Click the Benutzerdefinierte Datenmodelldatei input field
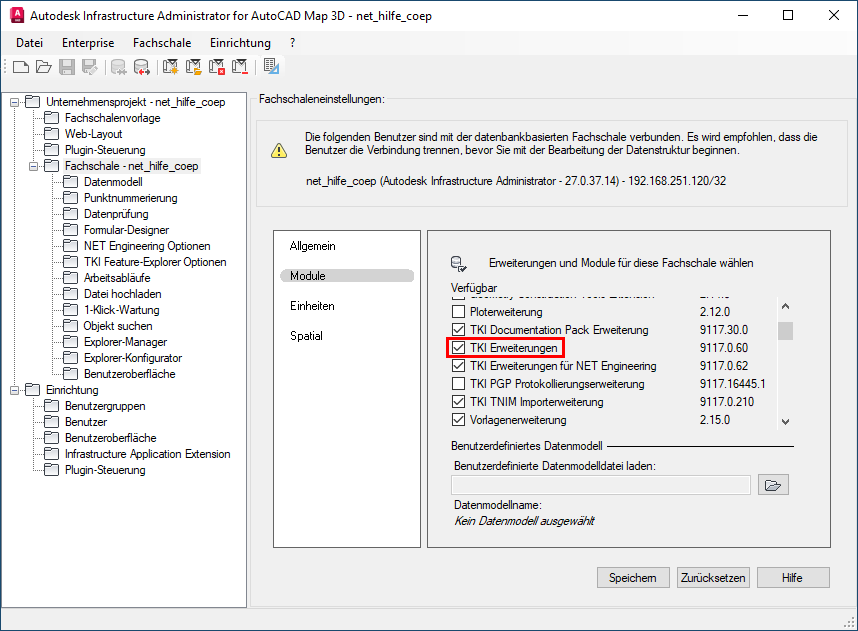858x631 pixels. pos(601,485)
